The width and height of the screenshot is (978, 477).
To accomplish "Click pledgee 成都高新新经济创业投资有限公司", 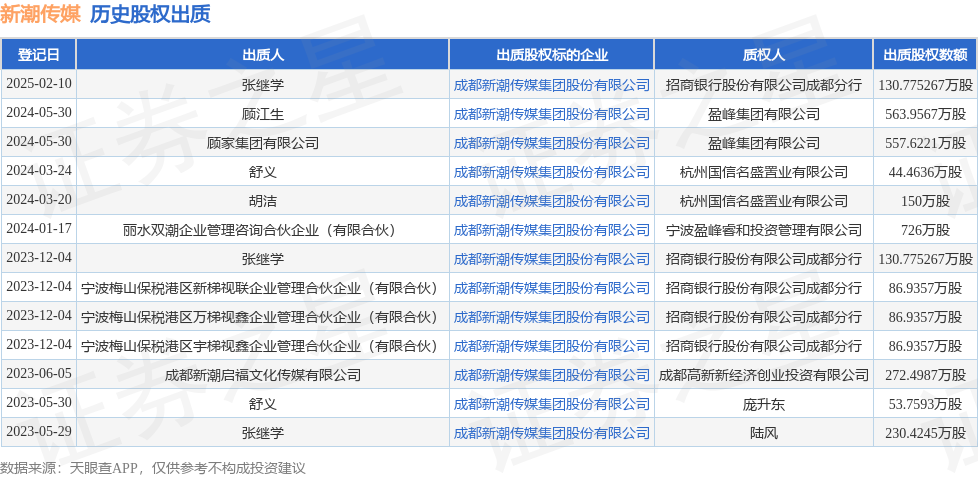I will pos(763,375).
